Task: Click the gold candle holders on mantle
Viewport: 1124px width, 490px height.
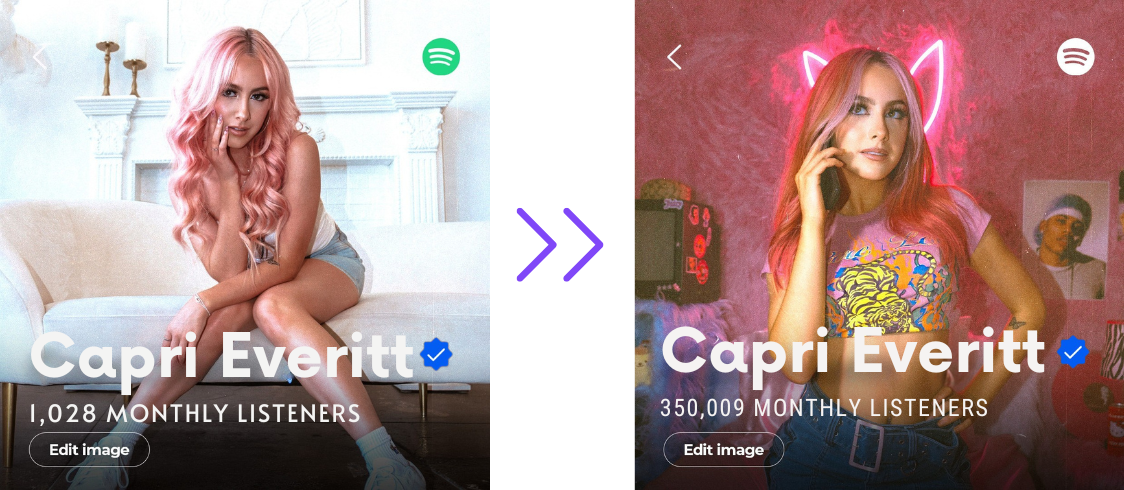Action: pyautogui.click(x=121, y=66)
